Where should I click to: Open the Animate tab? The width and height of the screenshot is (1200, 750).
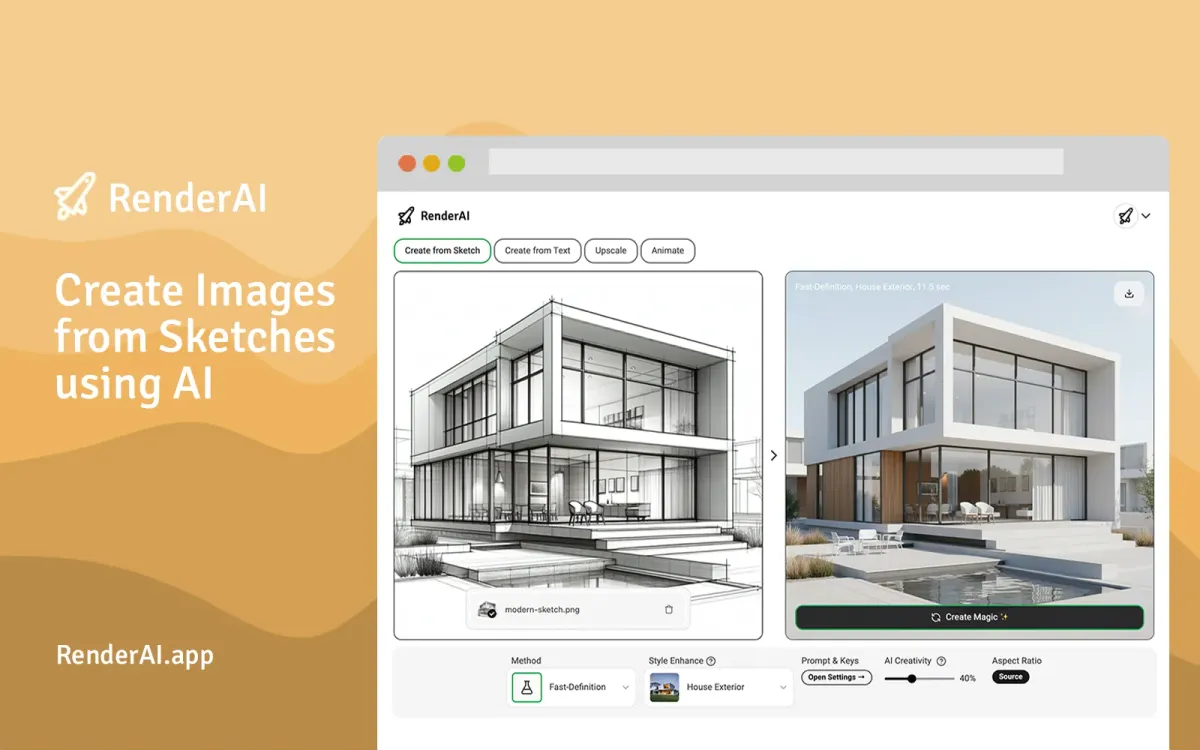[668, 250]
